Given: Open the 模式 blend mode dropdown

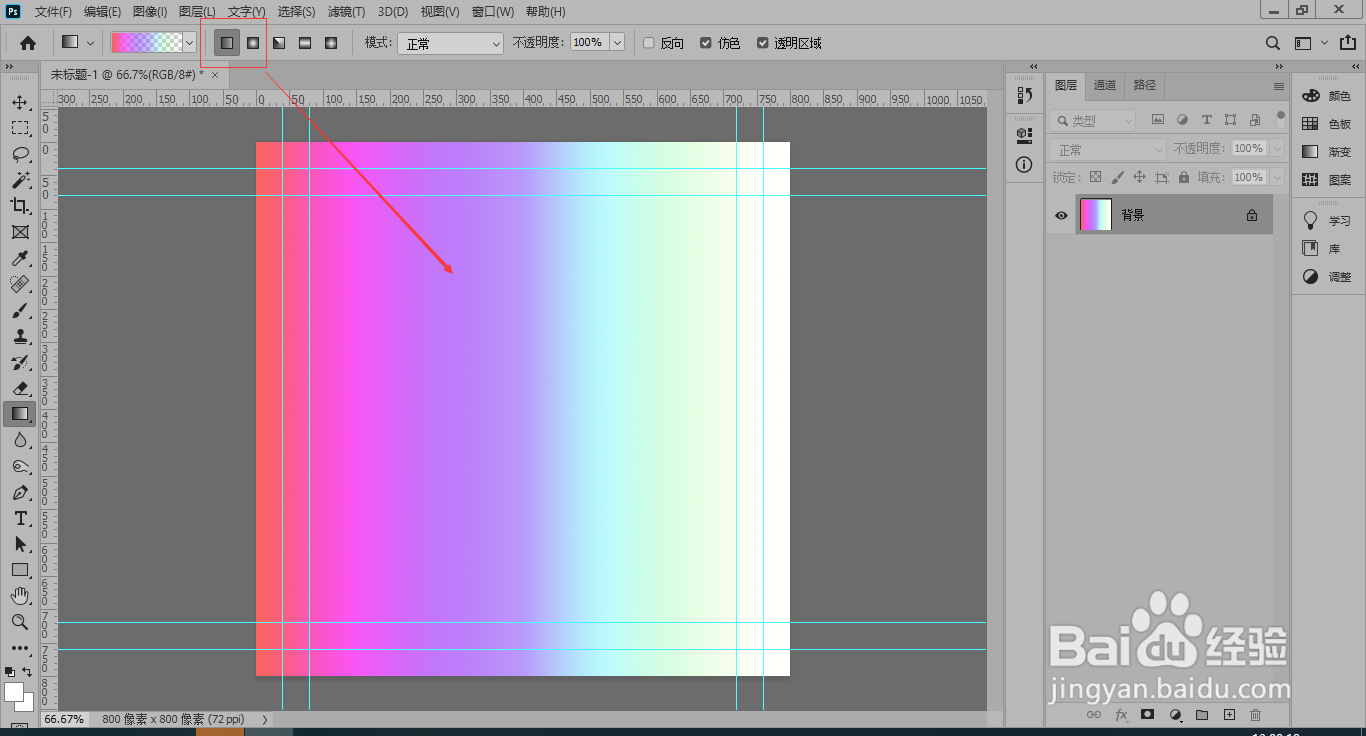Looking at the screenshot, I should 450,43.
